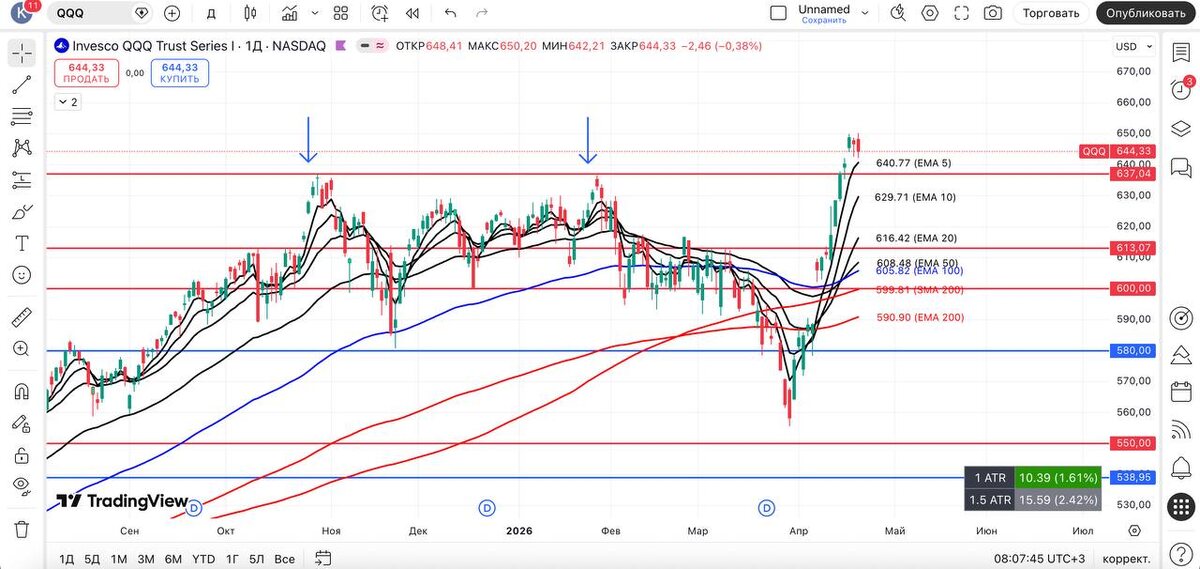Select the 6М date range
The width and height of the screenshot is (1200, 569).
pos(173,558)
